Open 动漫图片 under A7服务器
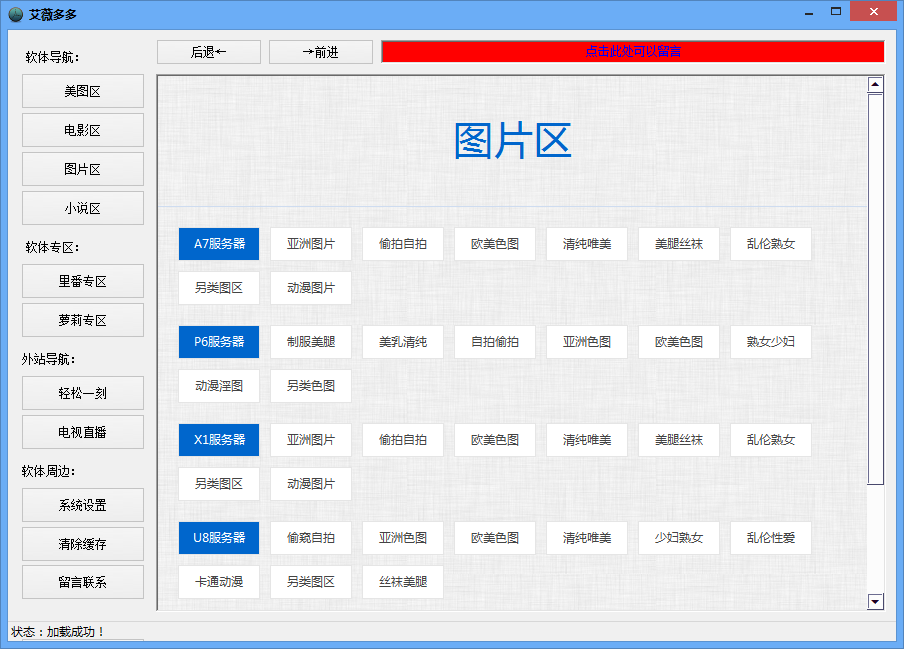The height and width of the screenshot is (649, 904). pos(311,288)
